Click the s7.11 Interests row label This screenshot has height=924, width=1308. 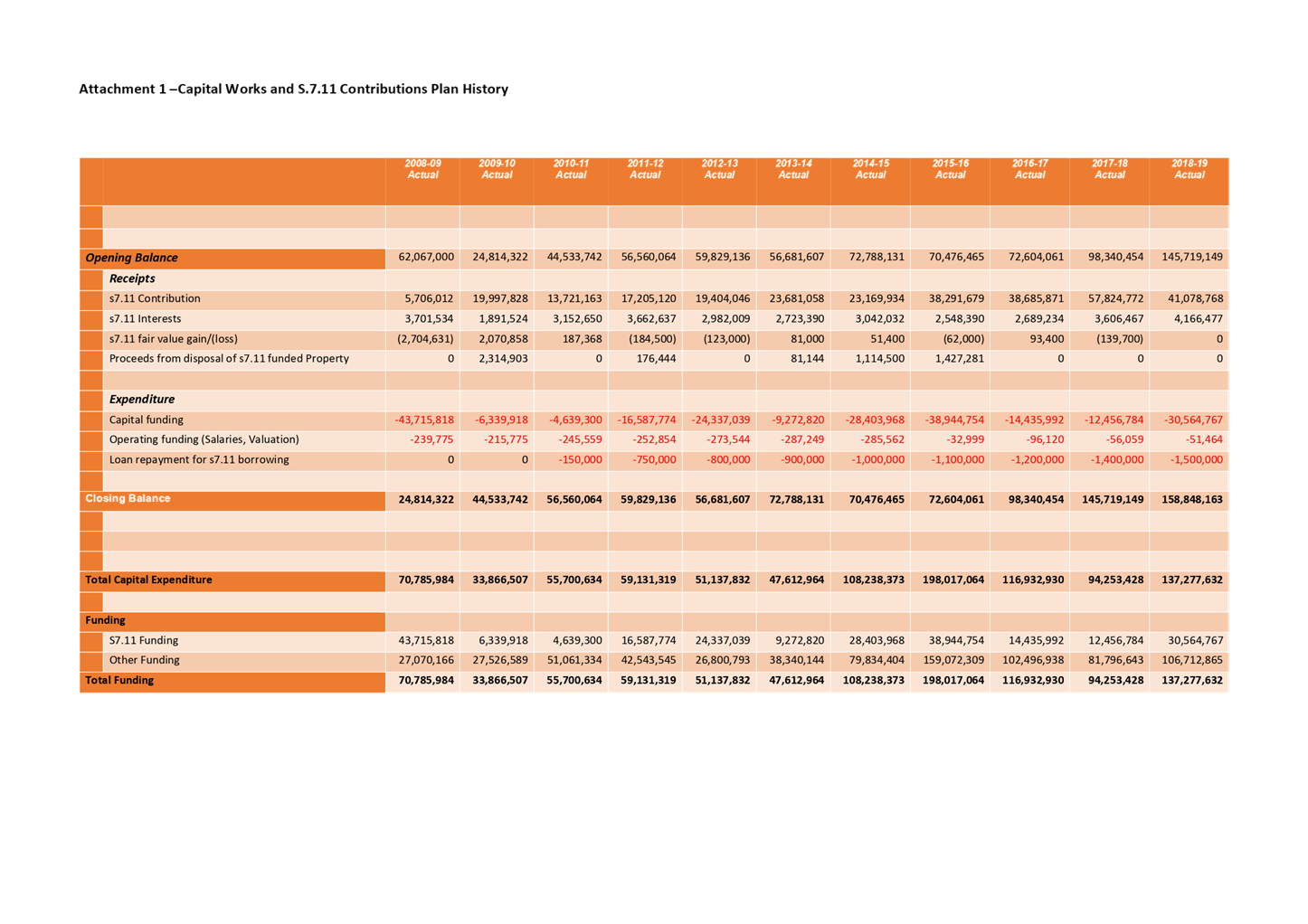click(145, 318)
